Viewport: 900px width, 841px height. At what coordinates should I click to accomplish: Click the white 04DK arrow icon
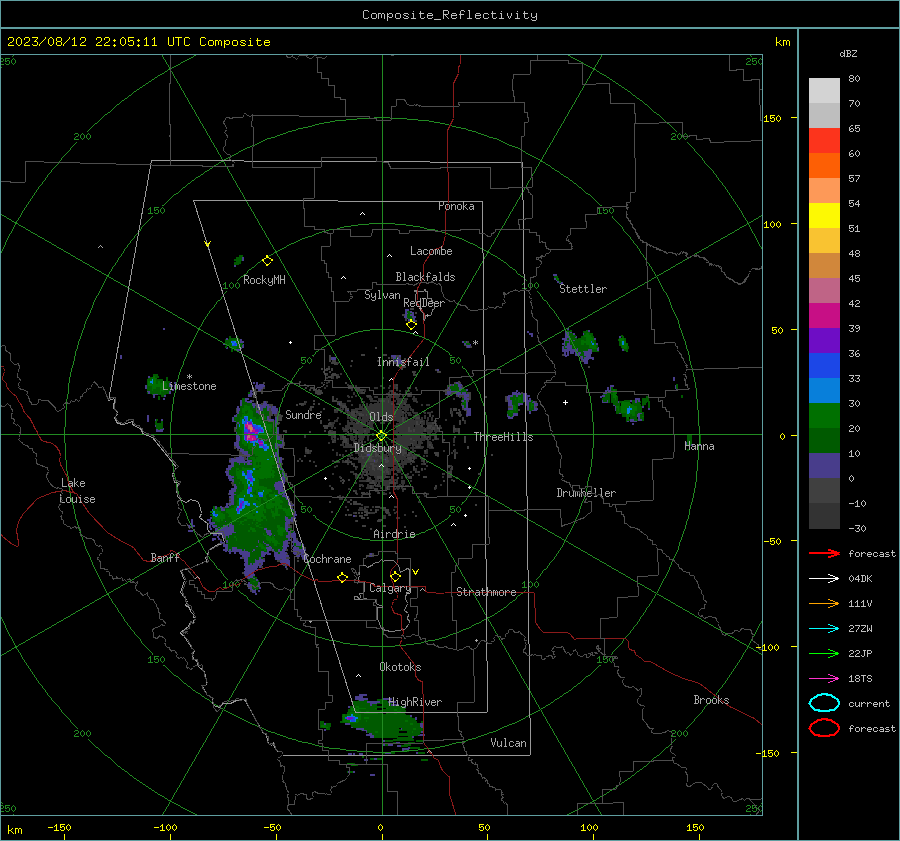point(824,578)
